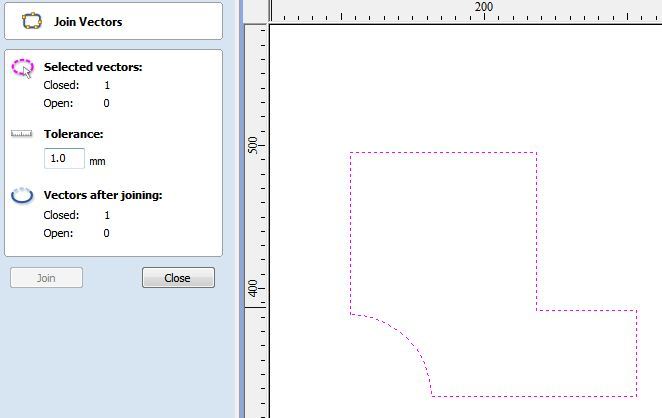Click the mm unit label
The width and height of the screenshot is (662, 418).
click(x=97, y=161)
